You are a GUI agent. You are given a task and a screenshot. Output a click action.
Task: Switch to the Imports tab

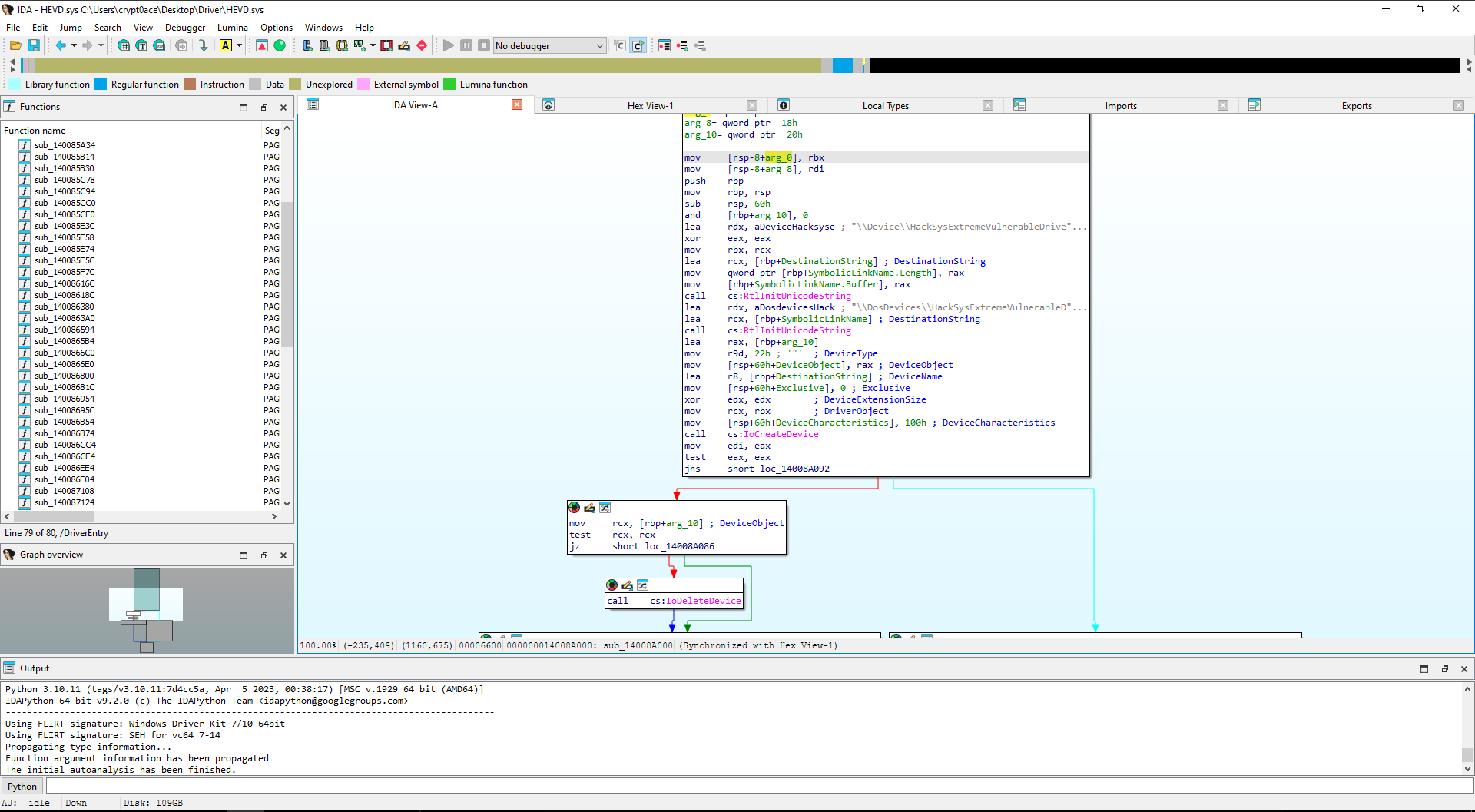point(1121,106)
